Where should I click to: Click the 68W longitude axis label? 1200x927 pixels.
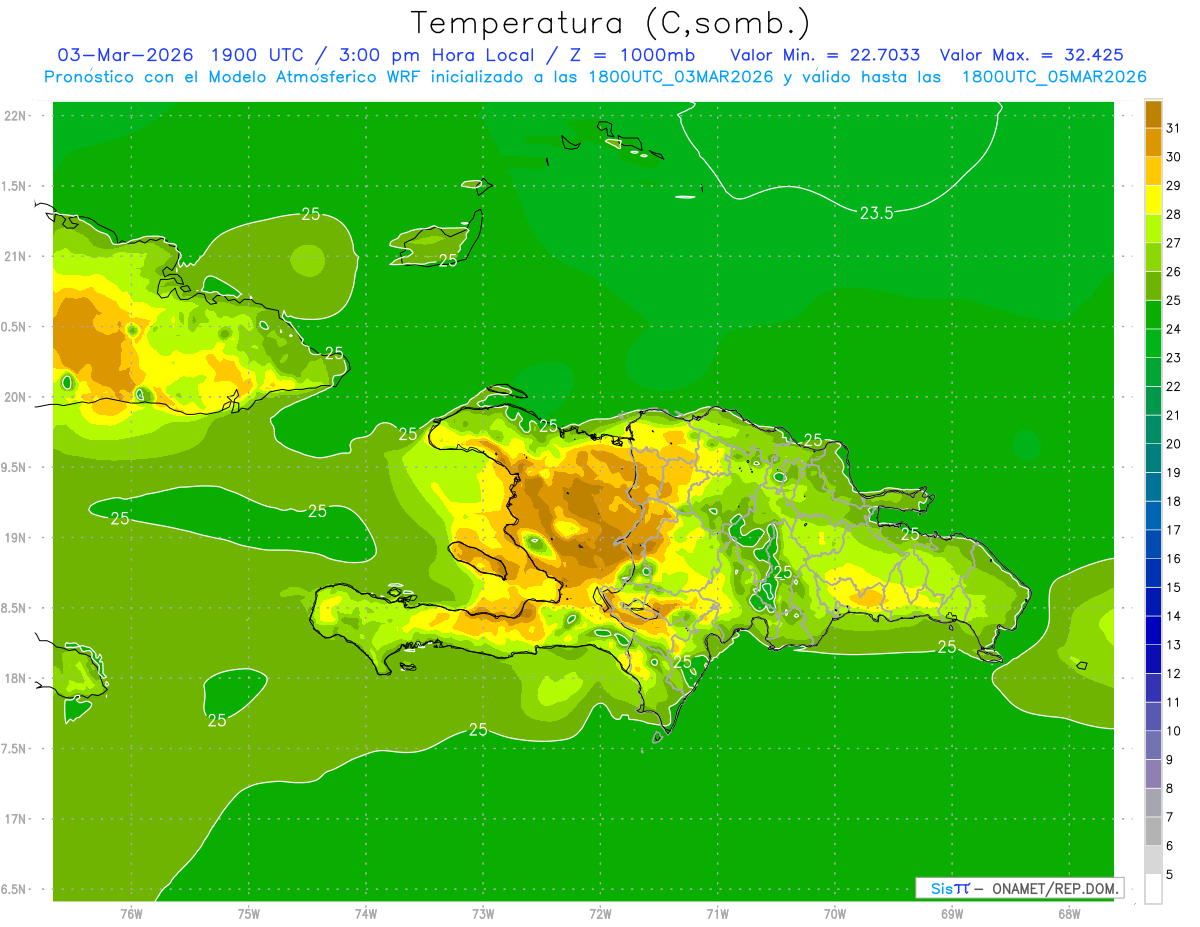point(1068,914)
